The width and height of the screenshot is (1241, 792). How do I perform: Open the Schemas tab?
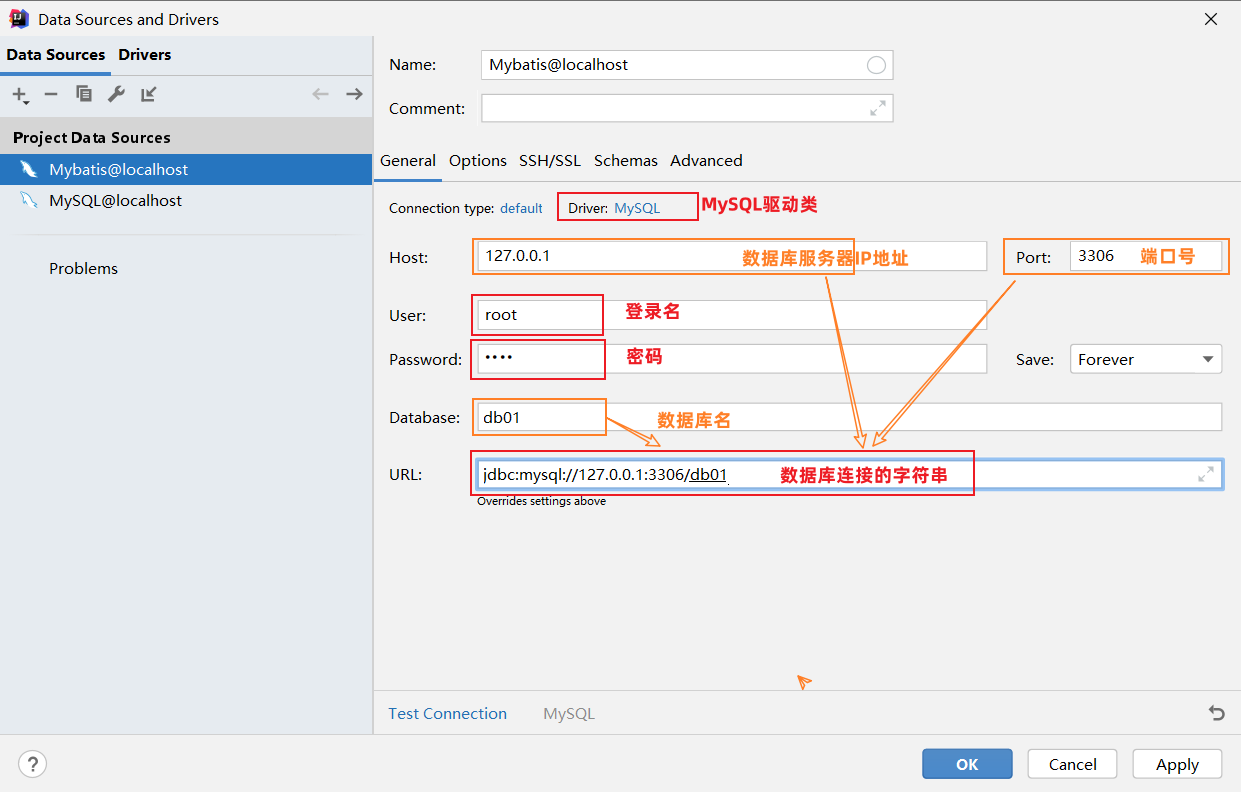click(x=626, y=161)
